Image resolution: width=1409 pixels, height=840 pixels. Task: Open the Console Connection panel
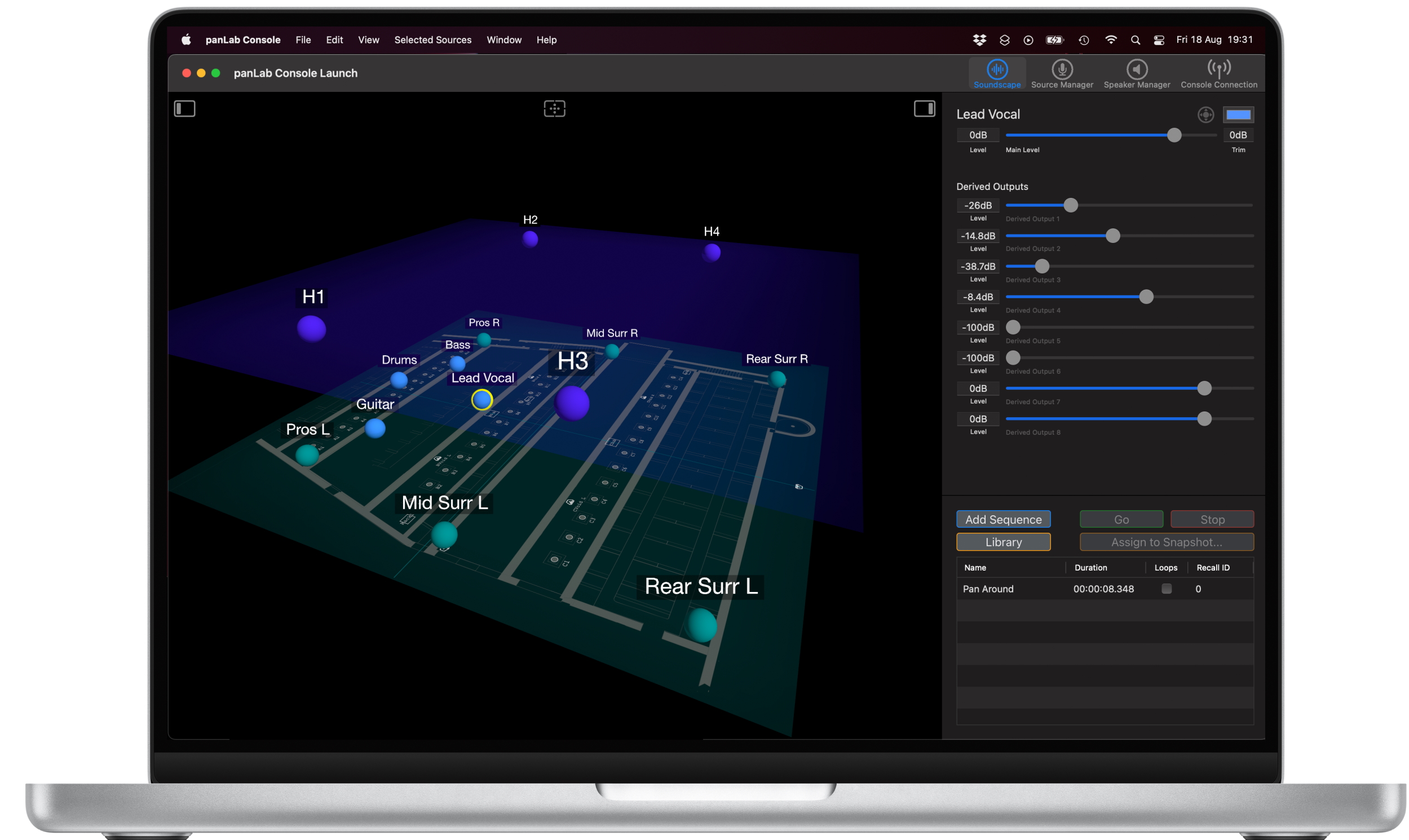pos(1218,74)
